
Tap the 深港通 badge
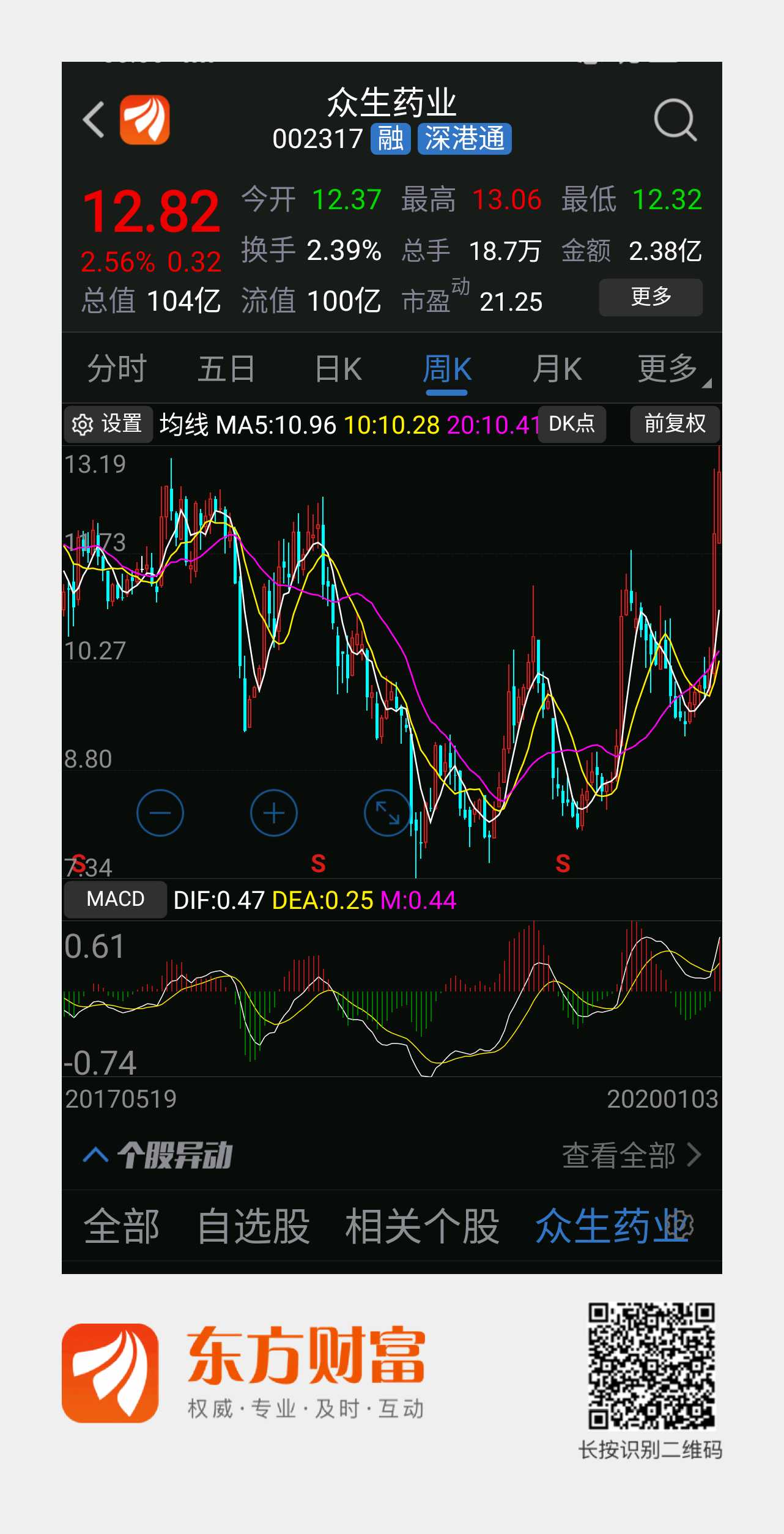click(465, 139)
